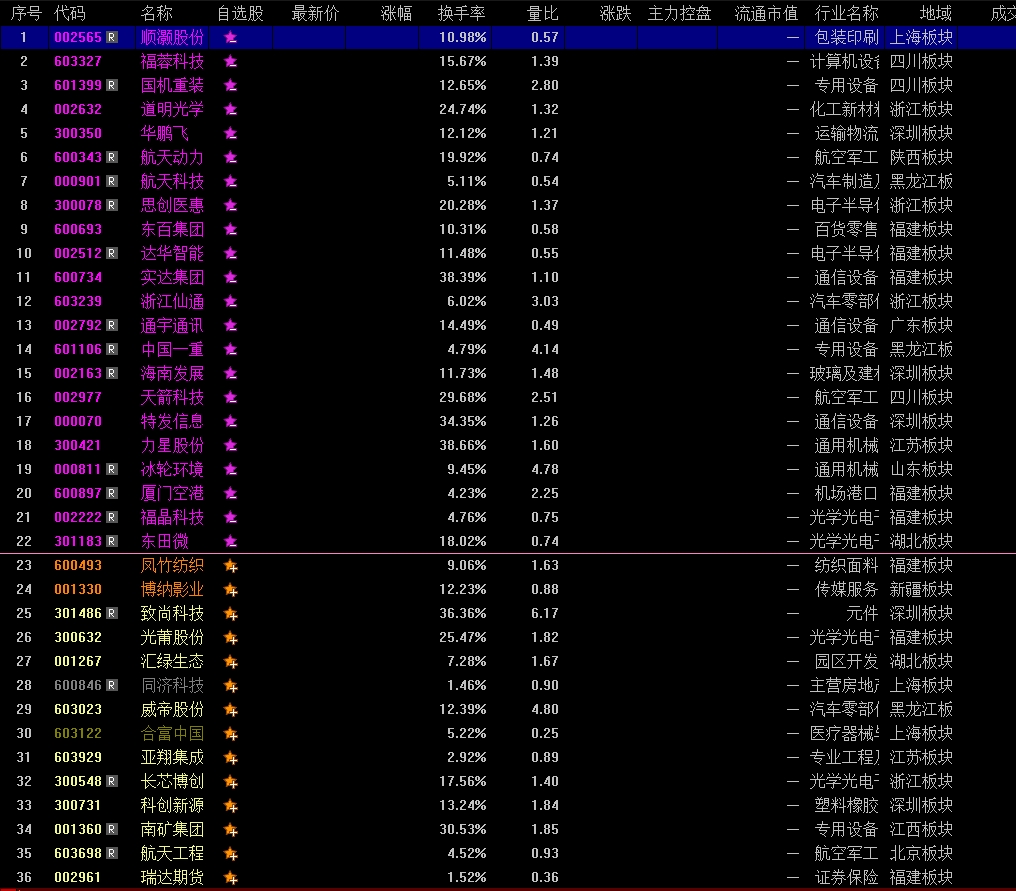Viewport: 1016px width, 891px height.
Task: Click the orange star for 瑞达期货
Action: pos(231,877)
